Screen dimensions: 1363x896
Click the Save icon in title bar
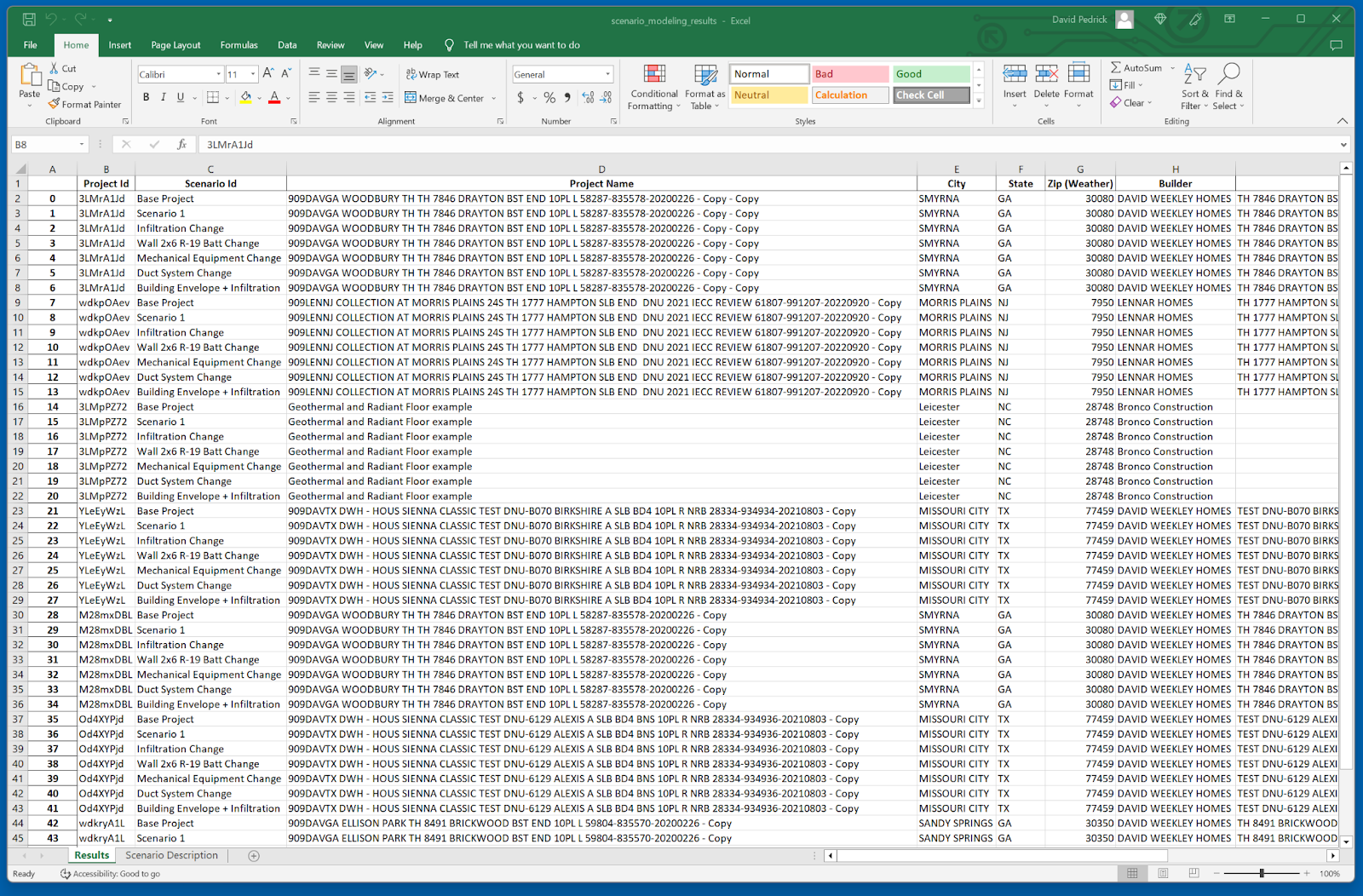click(x=29, y=19)
